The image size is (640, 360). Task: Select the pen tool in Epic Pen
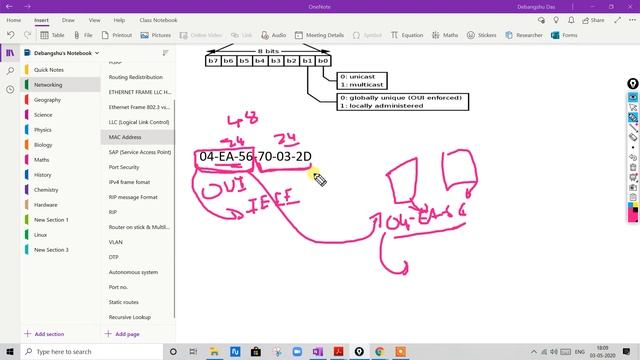(x=633, y=118)
